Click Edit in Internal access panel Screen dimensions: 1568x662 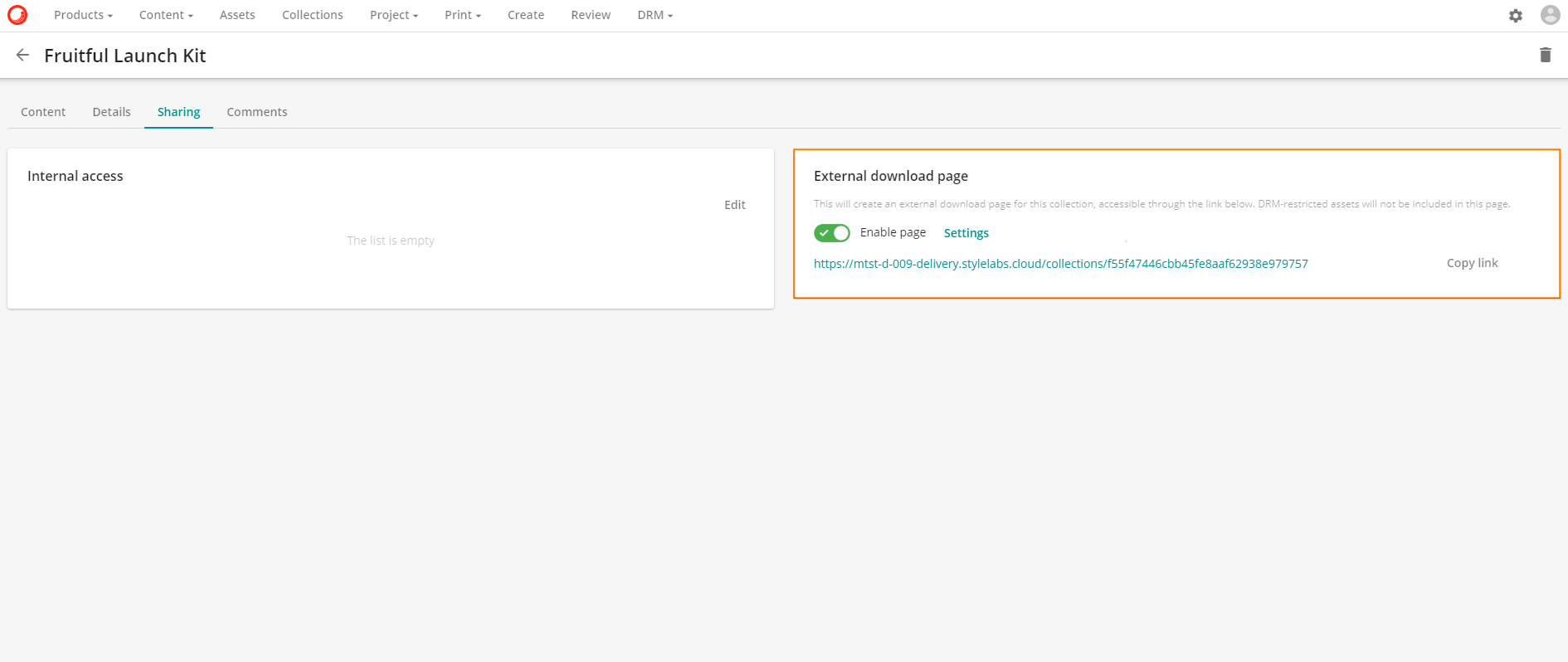click(734, 205)
